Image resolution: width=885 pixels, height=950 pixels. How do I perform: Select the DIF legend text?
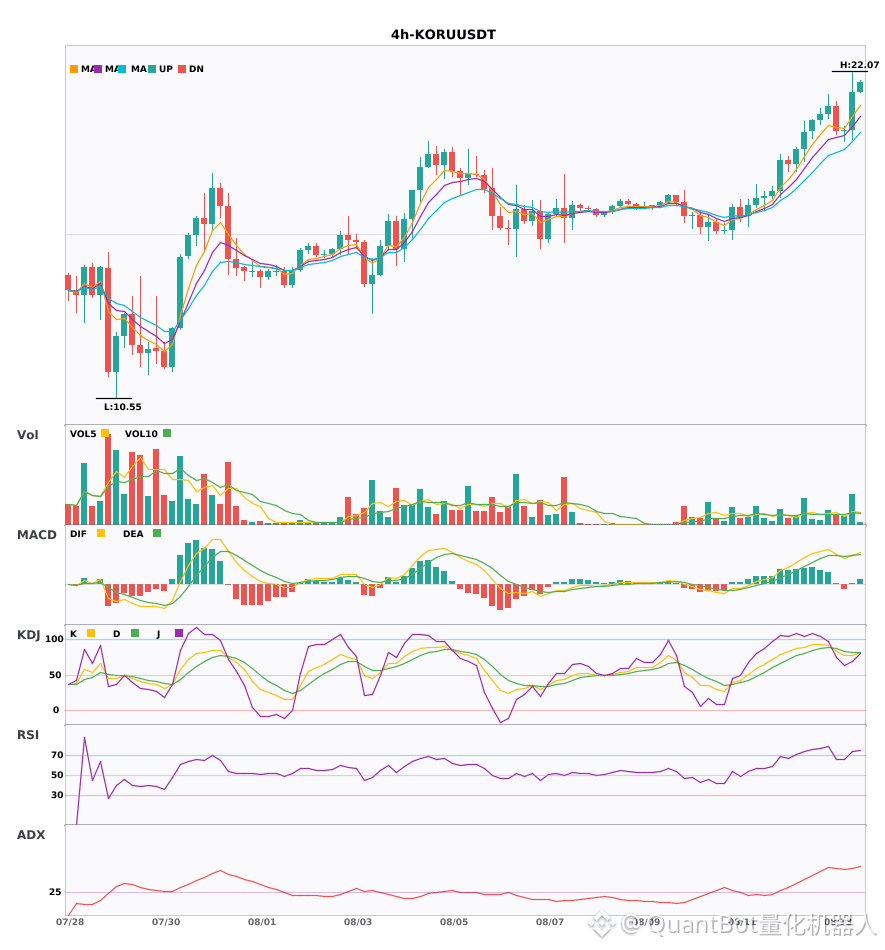point(78,534)
